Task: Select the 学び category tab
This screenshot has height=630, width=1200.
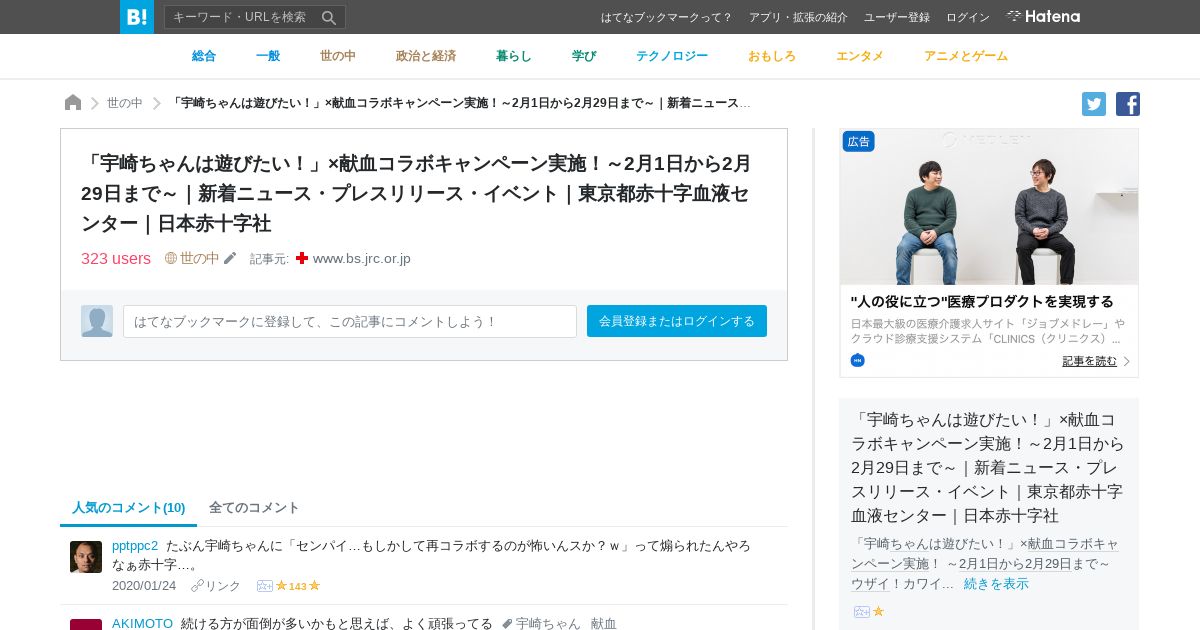Action: pos(584,56)
